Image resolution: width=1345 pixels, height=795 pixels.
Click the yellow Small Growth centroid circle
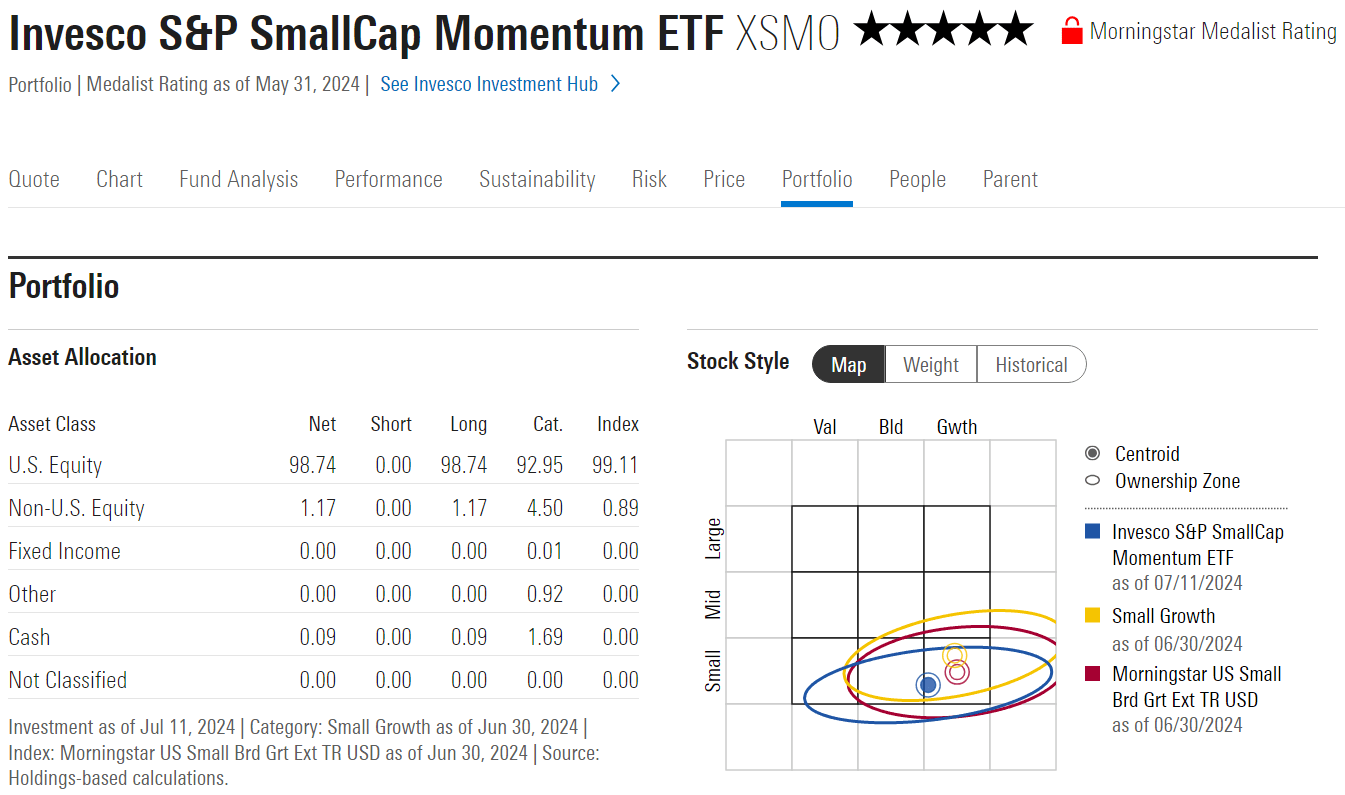coord(954,656)
